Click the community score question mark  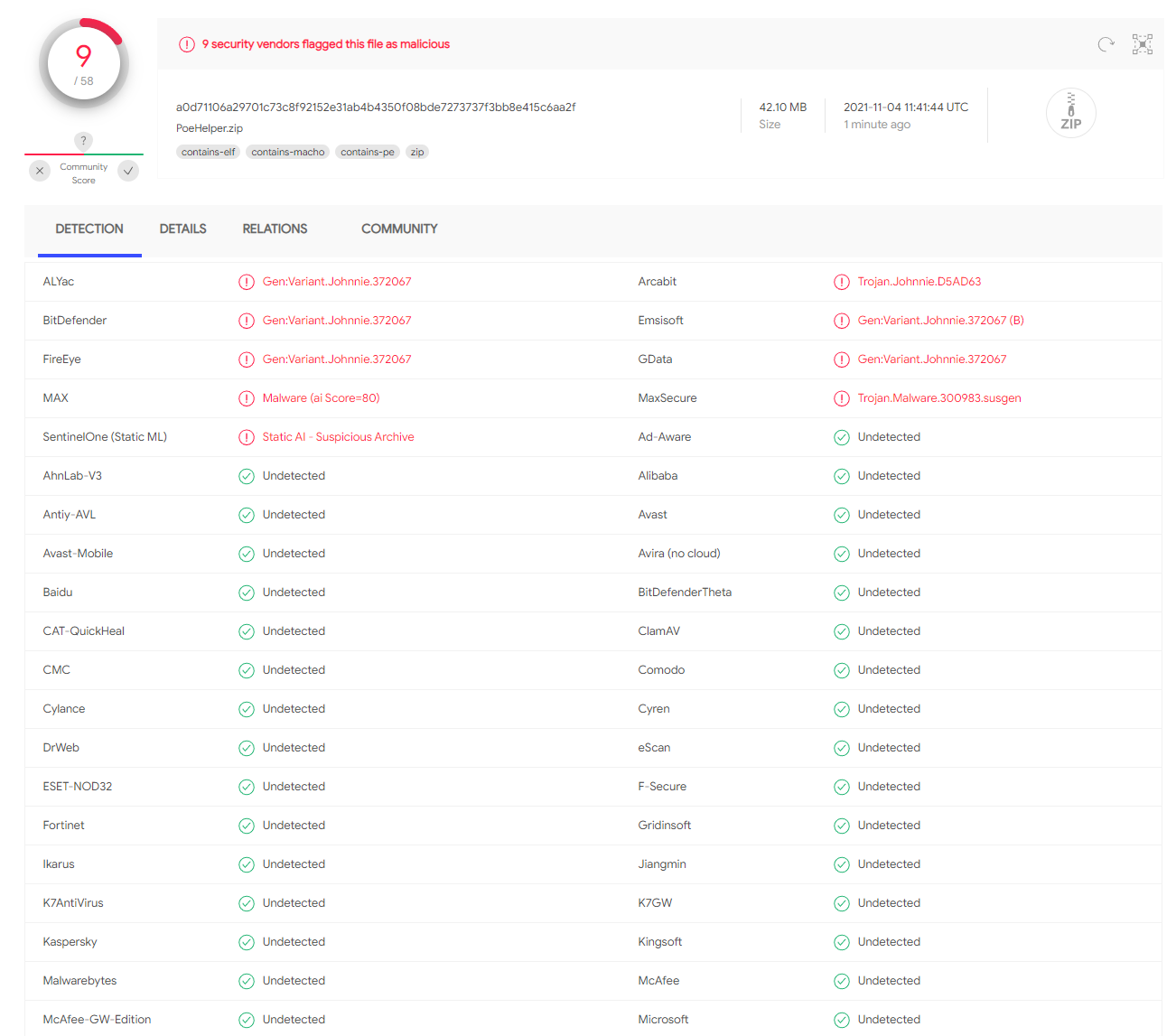(x=83, y=141)
